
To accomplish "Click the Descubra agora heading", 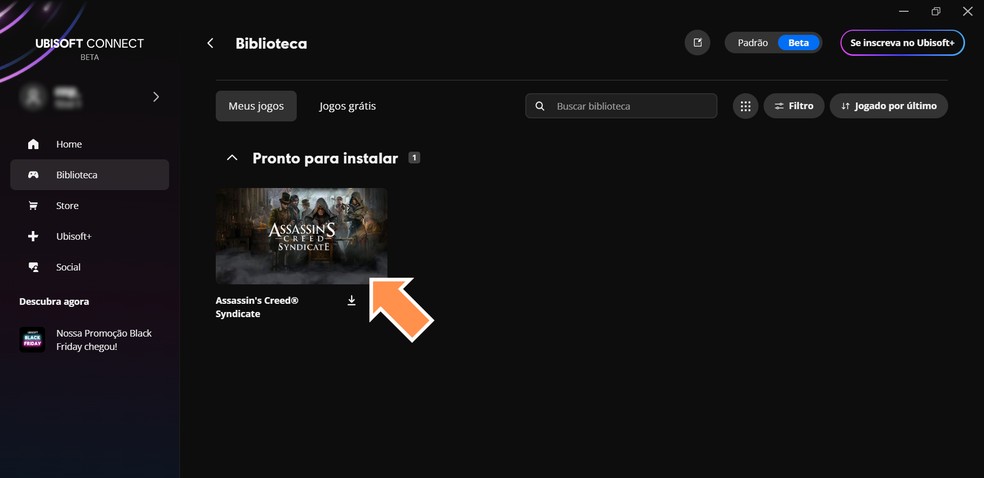I will coord(54,302).
